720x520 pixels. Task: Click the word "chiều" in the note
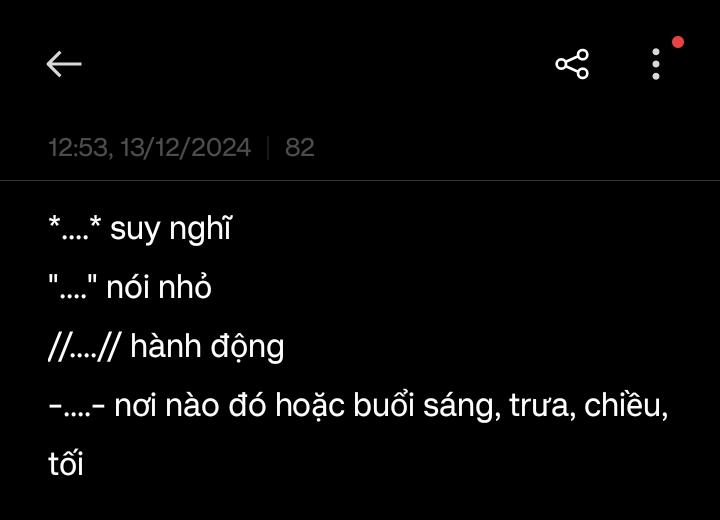[625, 407]
